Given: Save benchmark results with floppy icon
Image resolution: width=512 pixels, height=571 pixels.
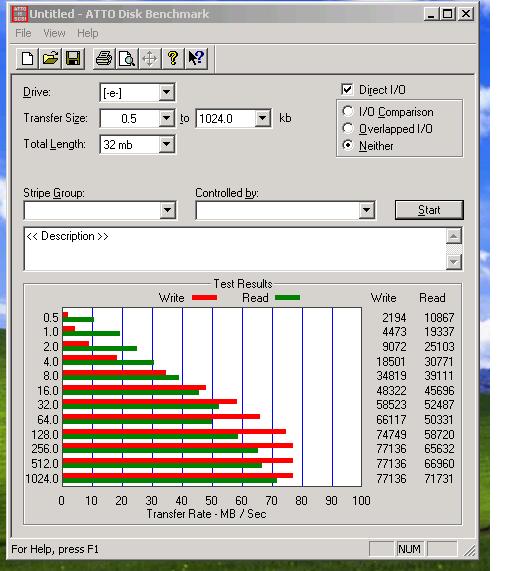Looking at the screenshot, I should coord(73,58).
